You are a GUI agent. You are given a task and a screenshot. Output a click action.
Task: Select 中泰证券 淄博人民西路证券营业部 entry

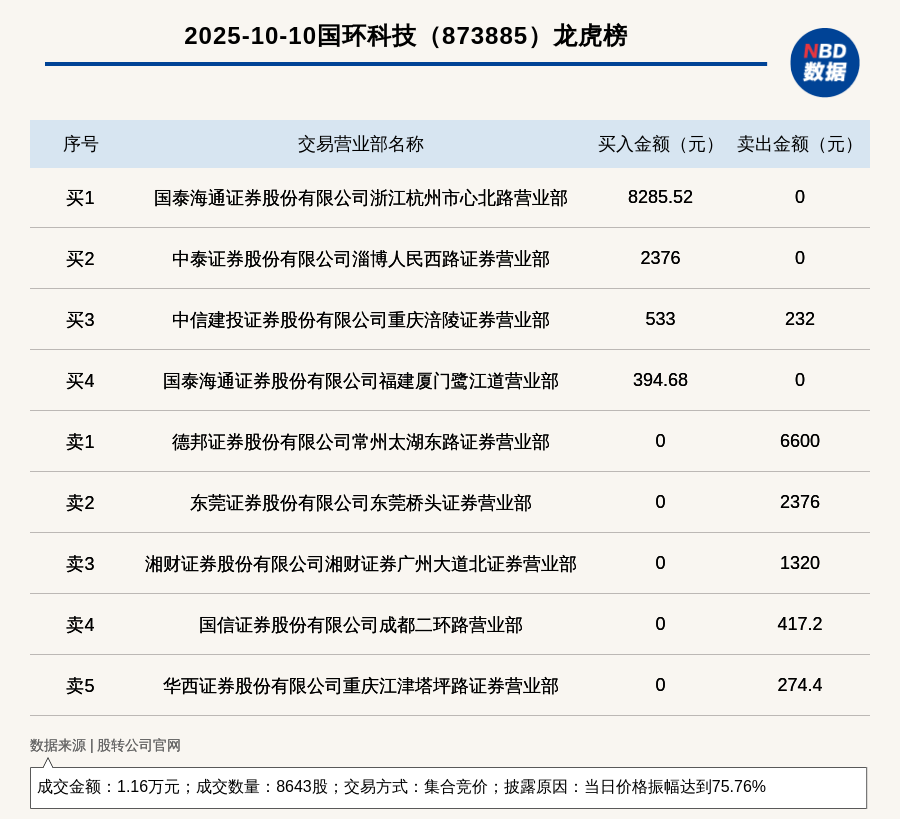coord(360,259)
